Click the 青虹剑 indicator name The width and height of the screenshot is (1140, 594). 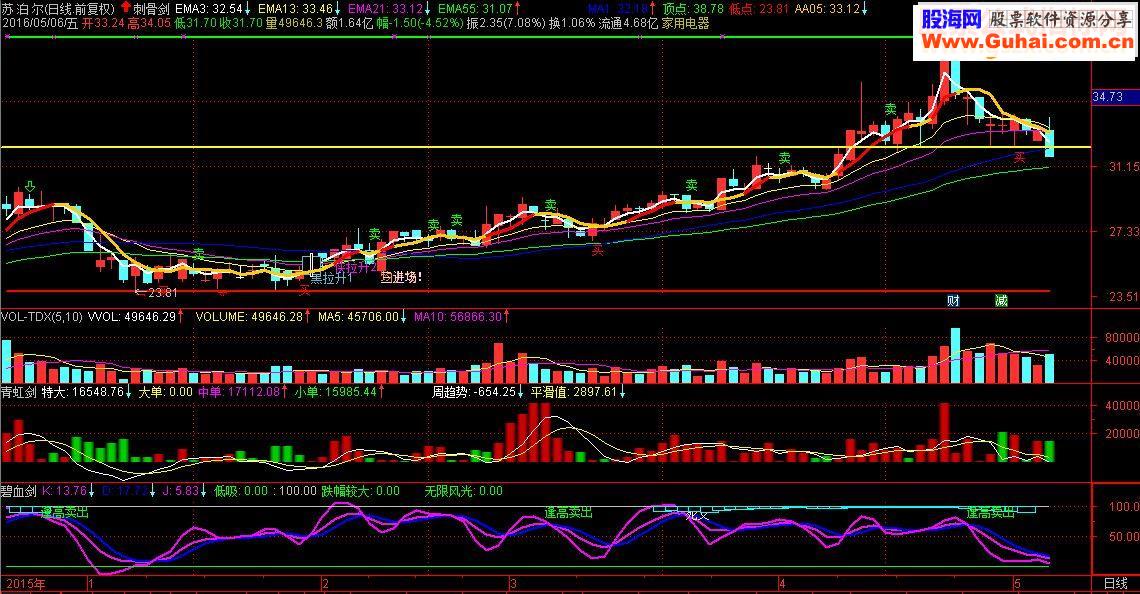point(19,392)
